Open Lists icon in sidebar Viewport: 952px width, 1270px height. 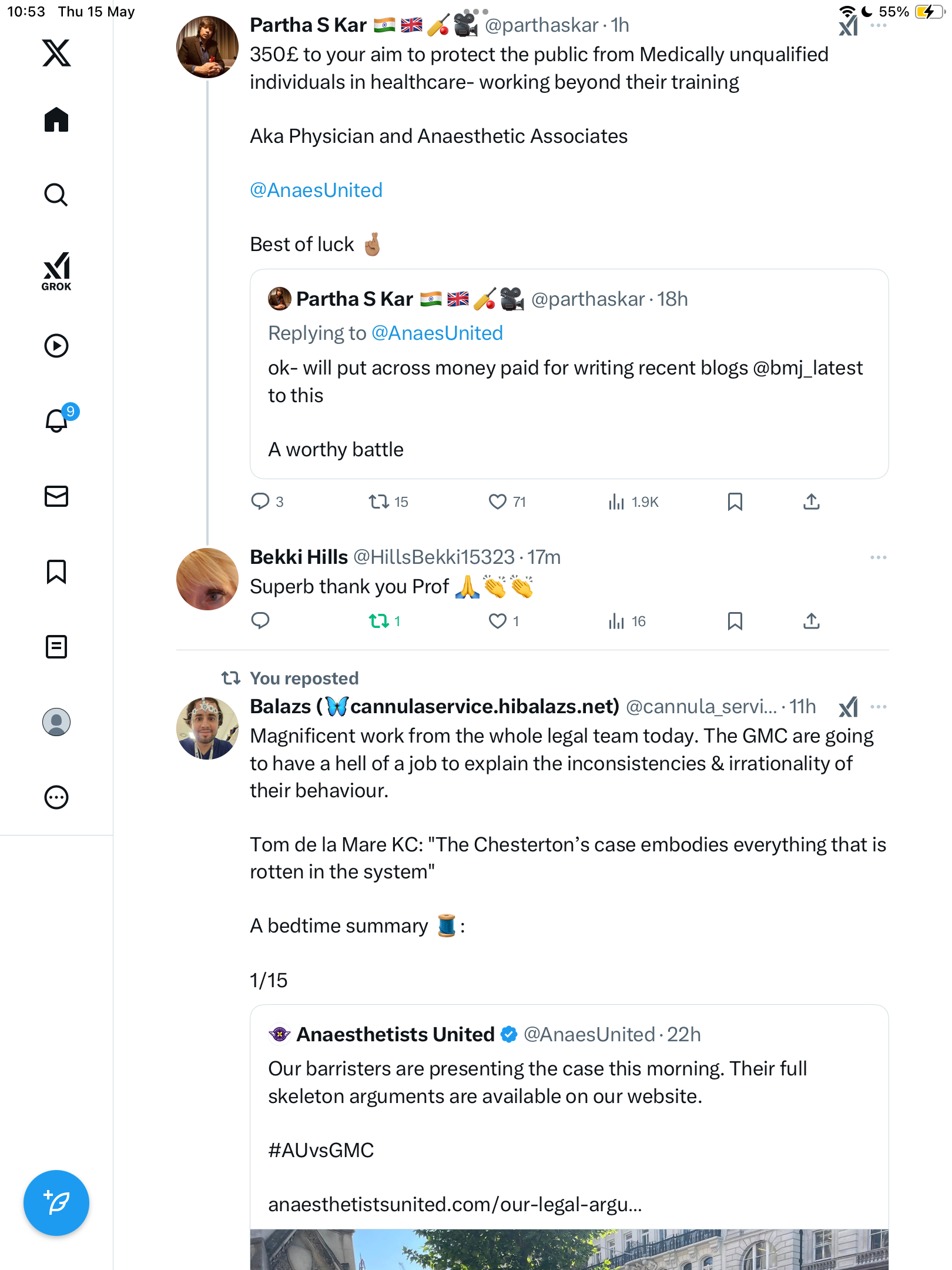56,647
